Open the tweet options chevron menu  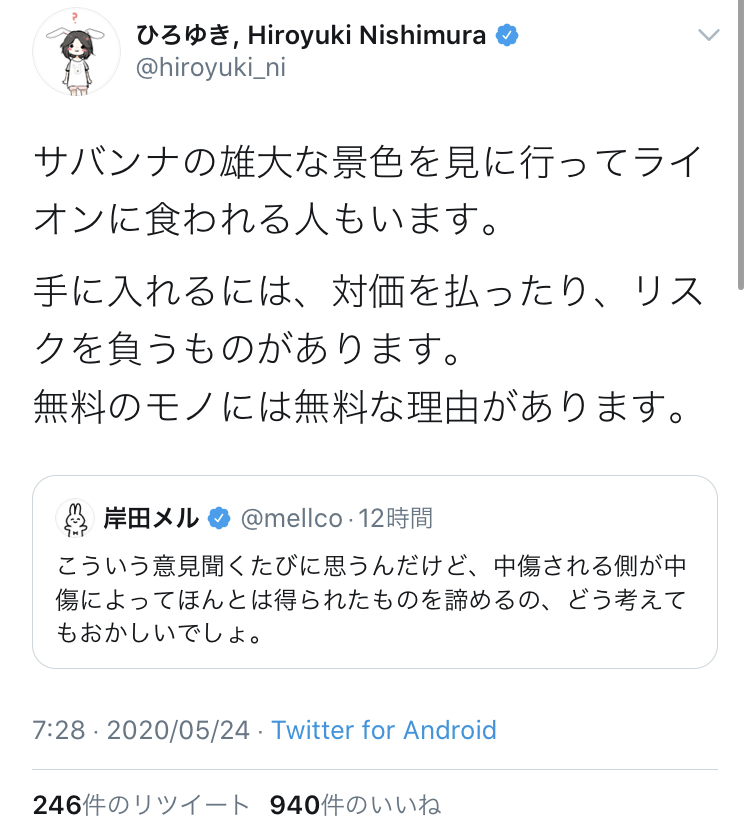point(708,35)
